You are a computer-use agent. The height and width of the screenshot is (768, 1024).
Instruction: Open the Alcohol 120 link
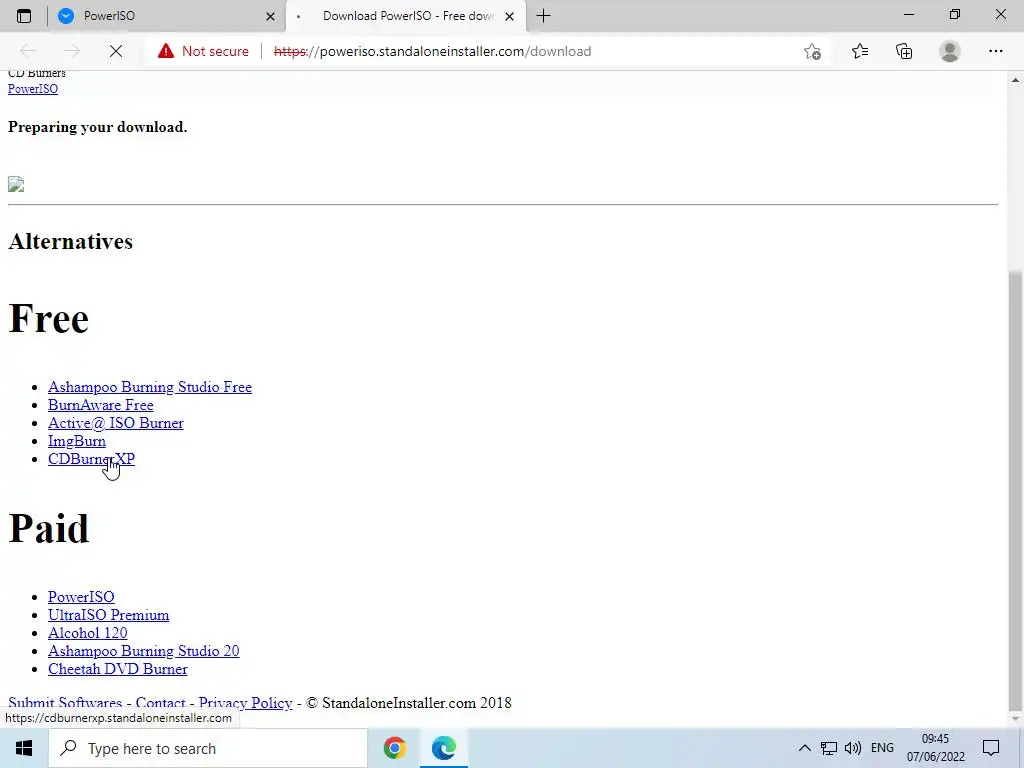click(88, 633)
